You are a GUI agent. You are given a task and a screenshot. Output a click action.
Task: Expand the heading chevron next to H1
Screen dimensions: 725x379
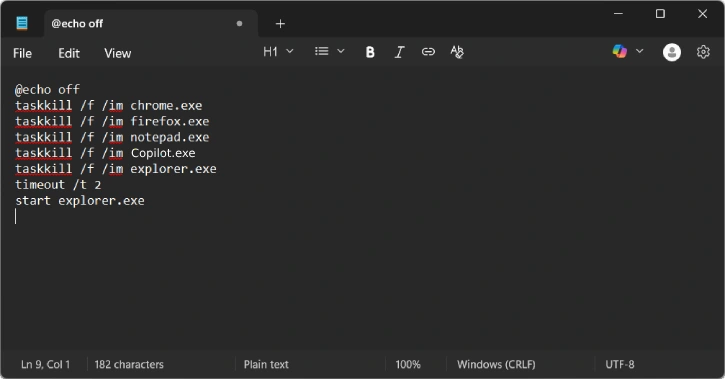(x=290, y=51)
